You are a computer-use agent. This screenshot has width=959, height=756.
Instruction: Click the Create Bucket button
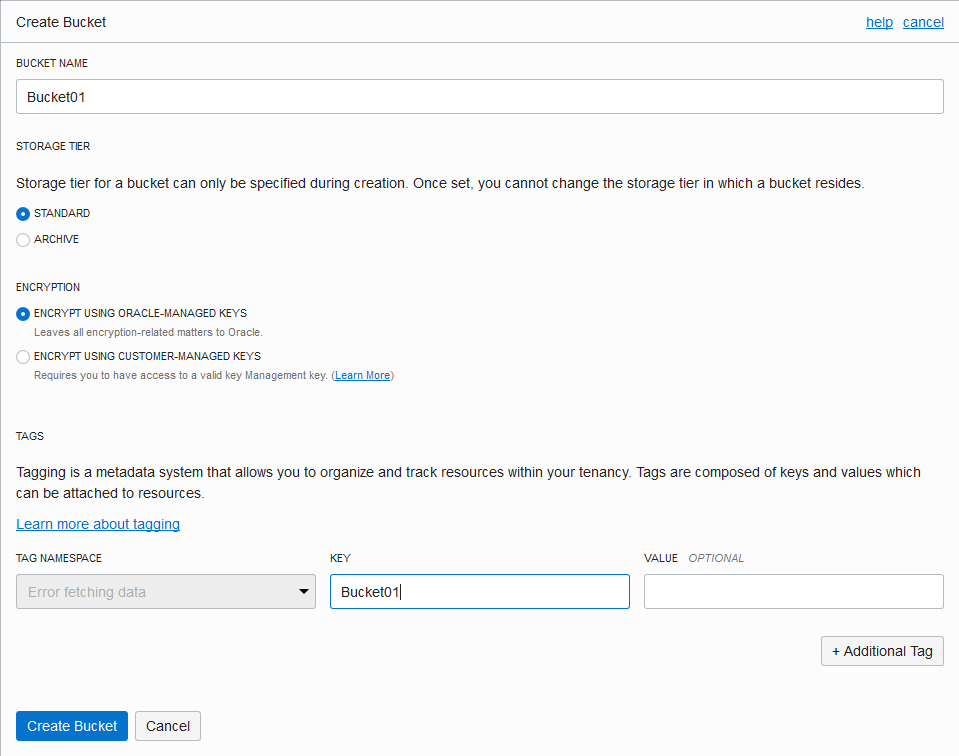click(71, 726)
